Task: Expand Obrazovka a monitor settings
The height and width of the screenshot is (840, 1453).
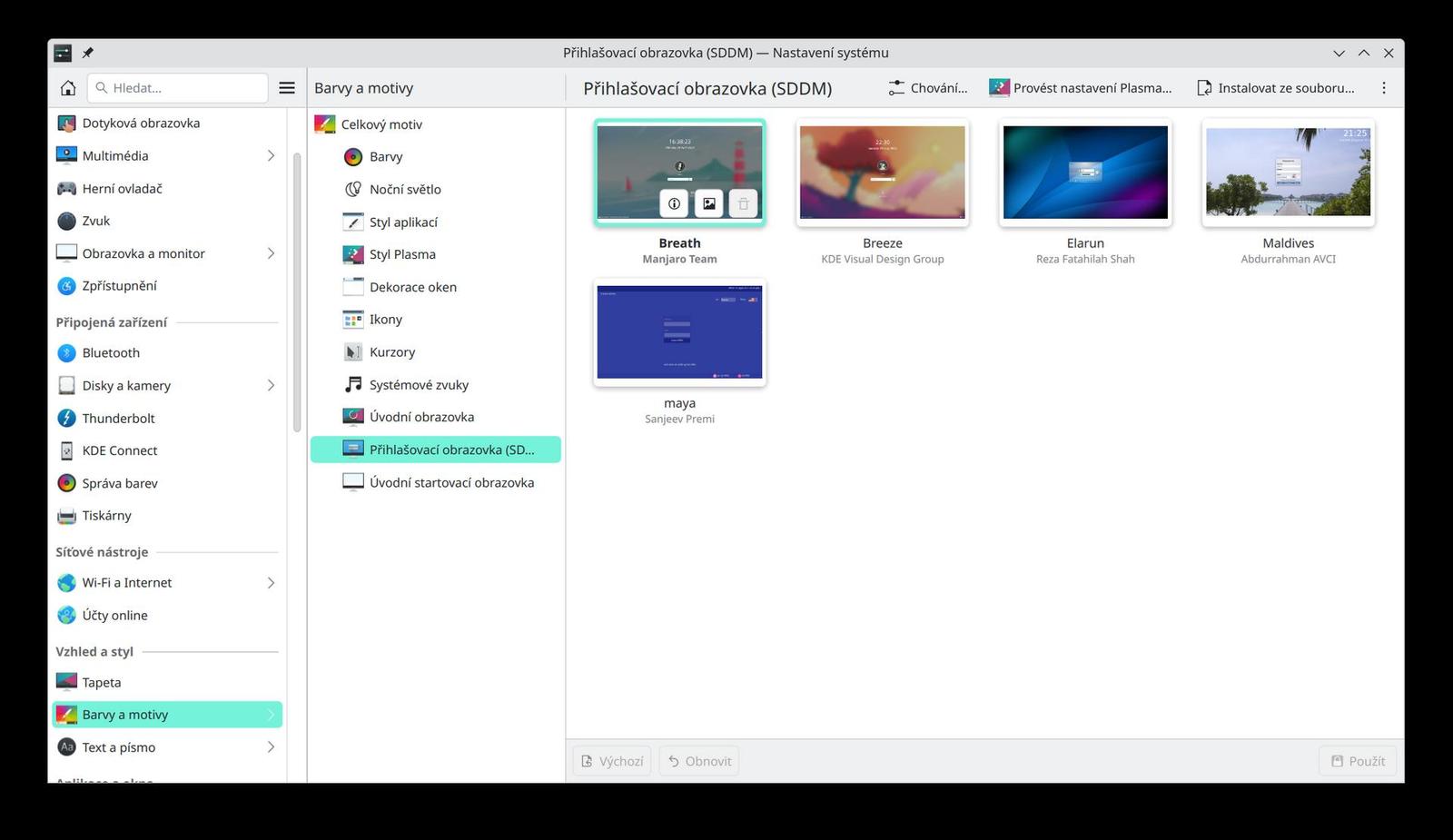Action: [271, 253]
